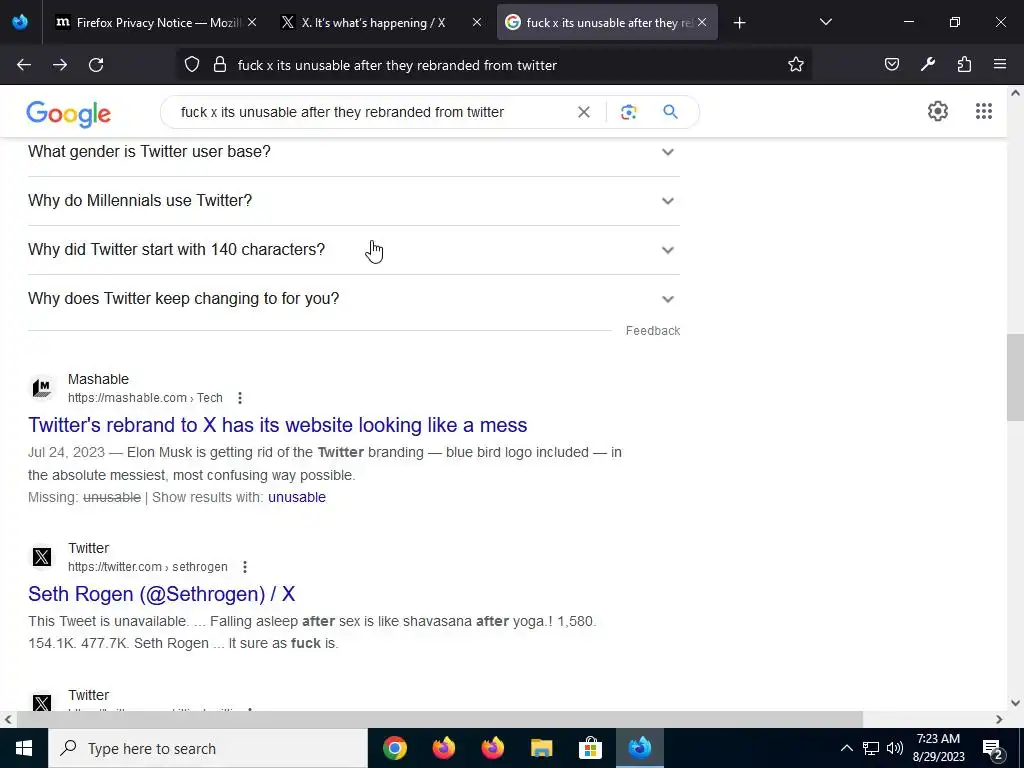Open the volume speaker tray icon
Viewport: 1024px width, 768px height.
pyautogui.click(x=895, y=748)
